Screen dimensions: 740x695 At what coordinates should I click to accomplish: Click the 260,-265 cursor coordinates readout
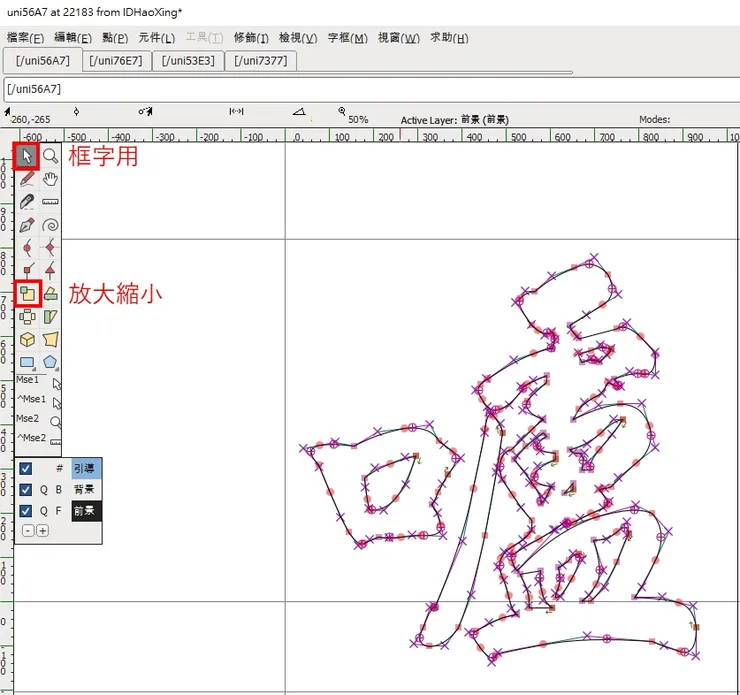pos(31,120)
